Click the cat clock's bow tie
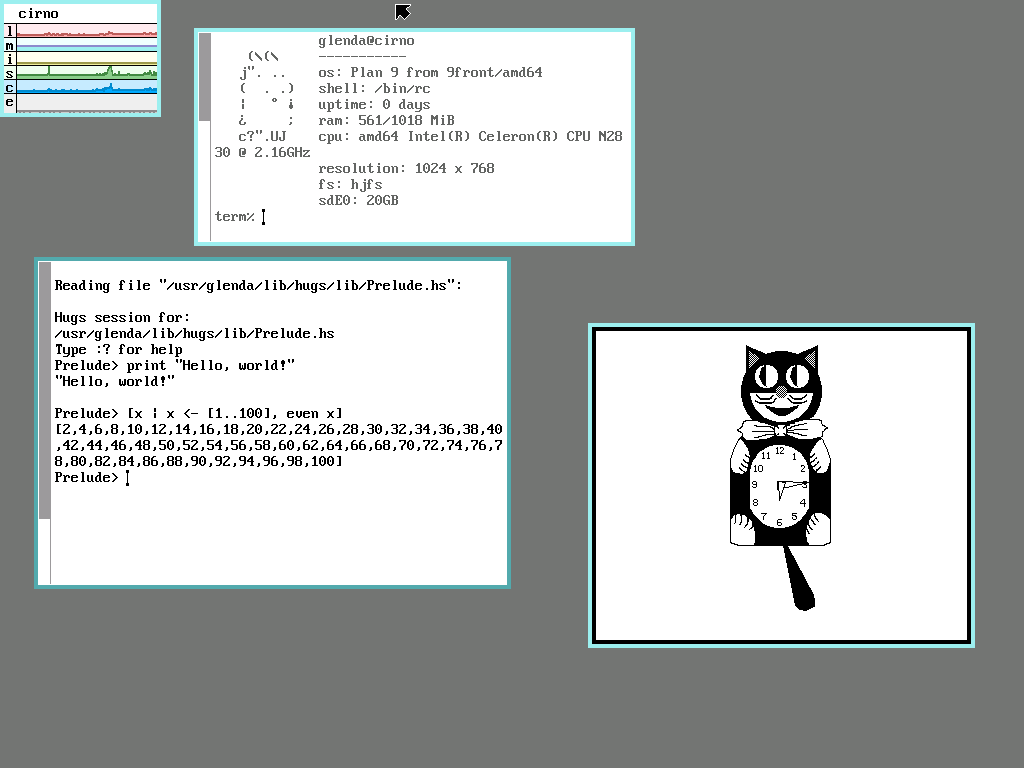 [779, 431]
